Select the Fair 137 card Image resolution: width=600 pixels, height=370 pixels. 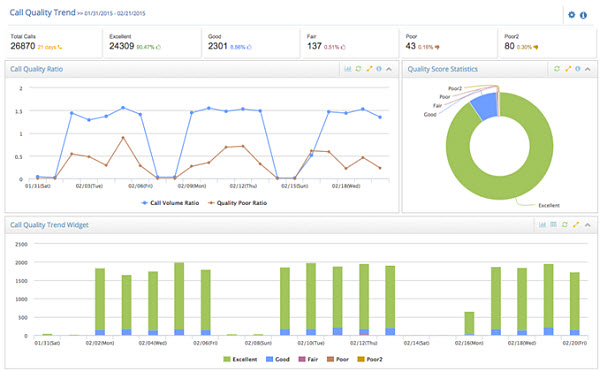pos(350,42)
